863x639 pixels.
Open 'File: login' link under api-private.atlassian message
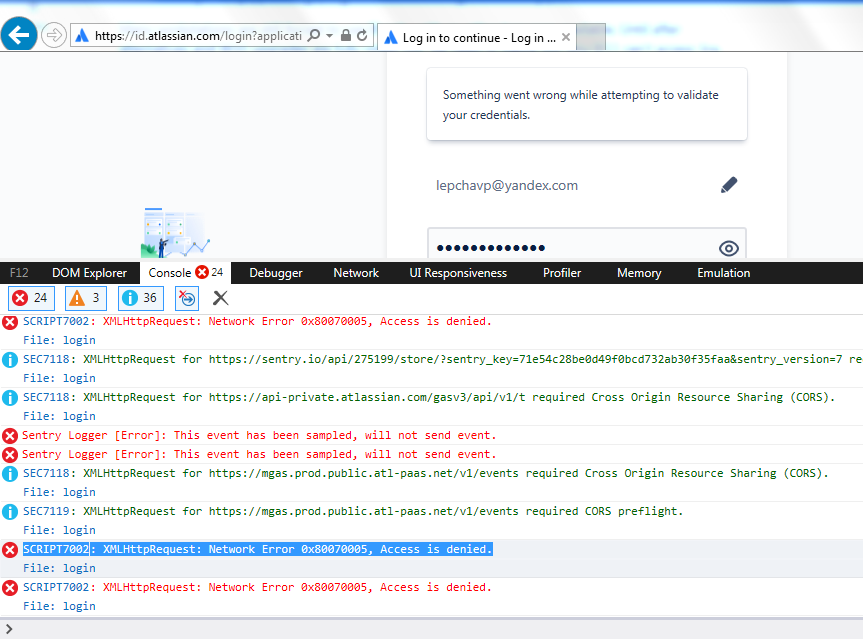59,416
